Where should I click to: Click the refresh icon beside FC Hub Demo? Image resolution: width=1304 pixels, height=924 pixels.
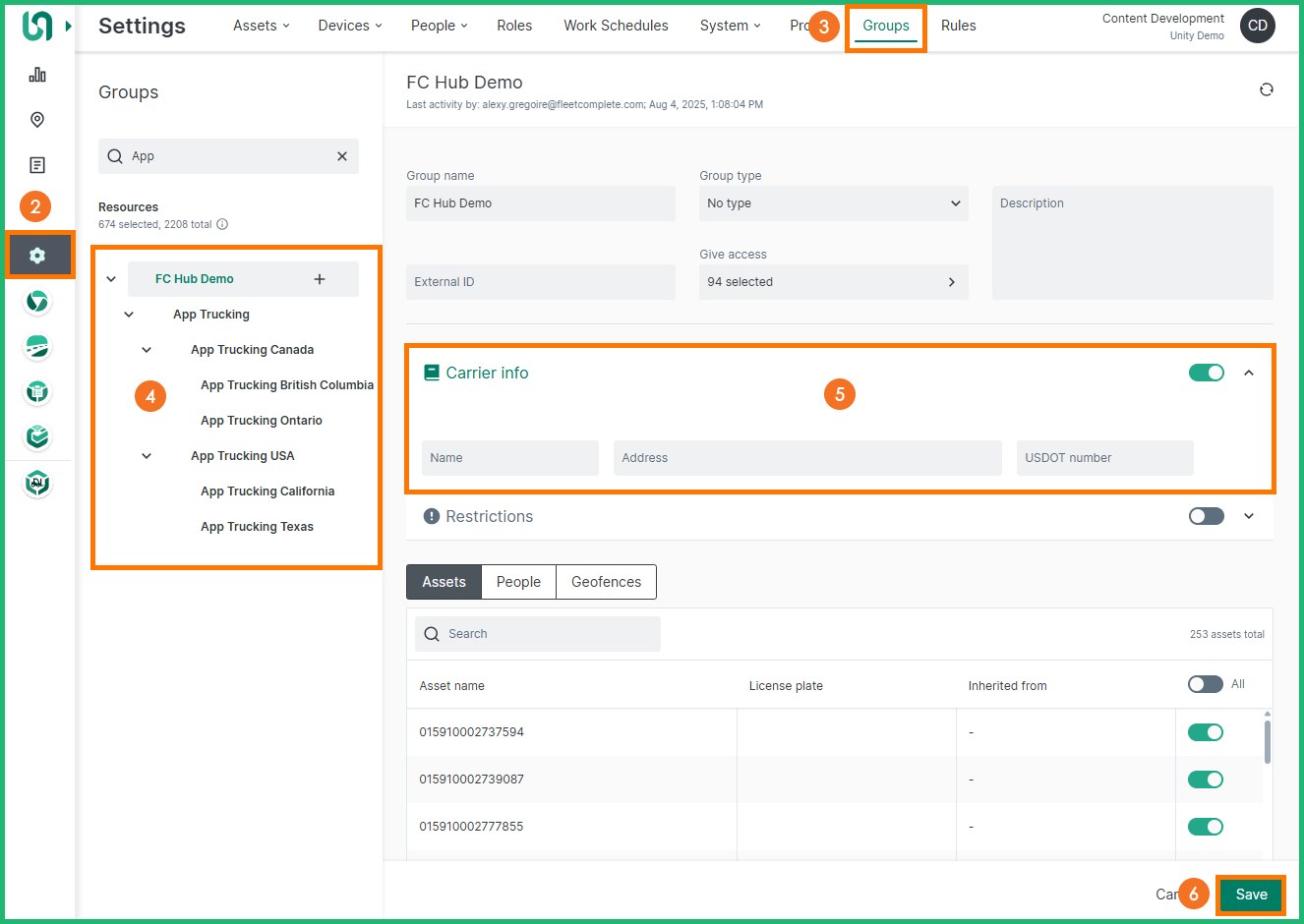1266,89
